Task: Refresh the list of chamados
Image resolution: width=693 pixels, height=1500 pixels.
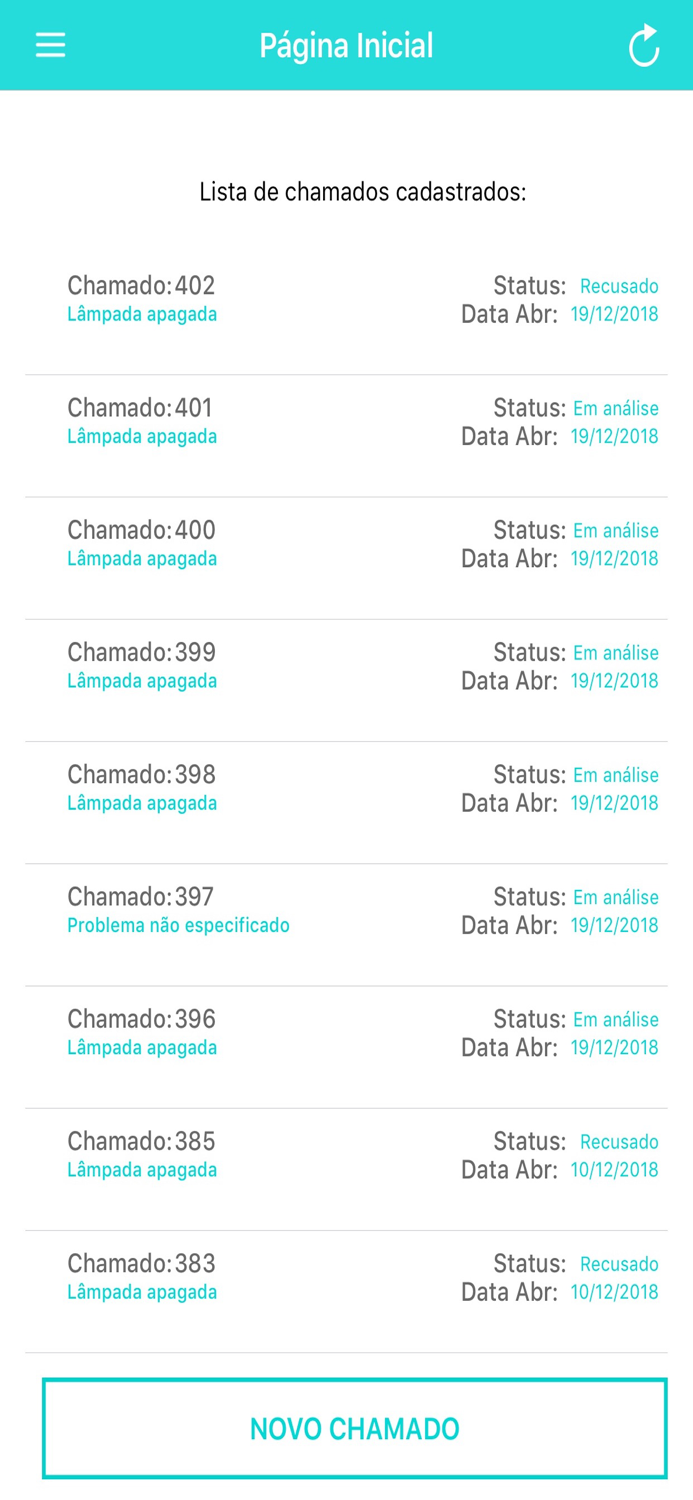Action: click(x=643, y=44)
